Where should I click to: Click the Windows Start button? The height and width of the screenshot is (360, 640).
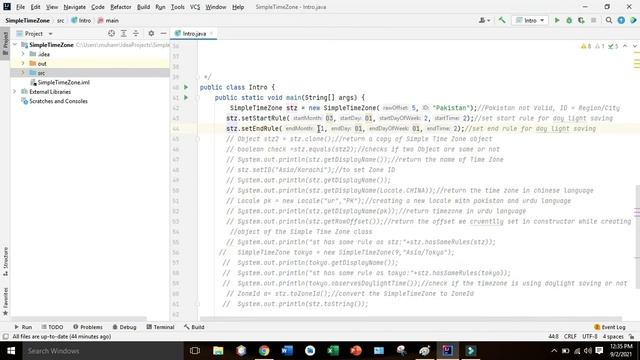11,351
